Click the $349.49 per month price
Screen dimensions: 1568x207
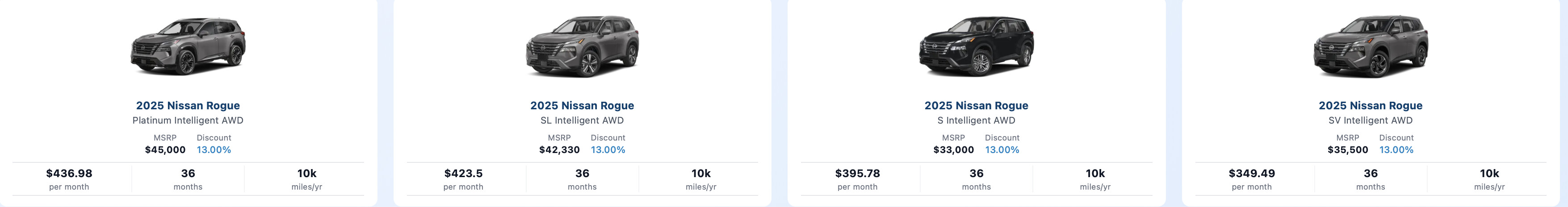[x=1252, y=174]
